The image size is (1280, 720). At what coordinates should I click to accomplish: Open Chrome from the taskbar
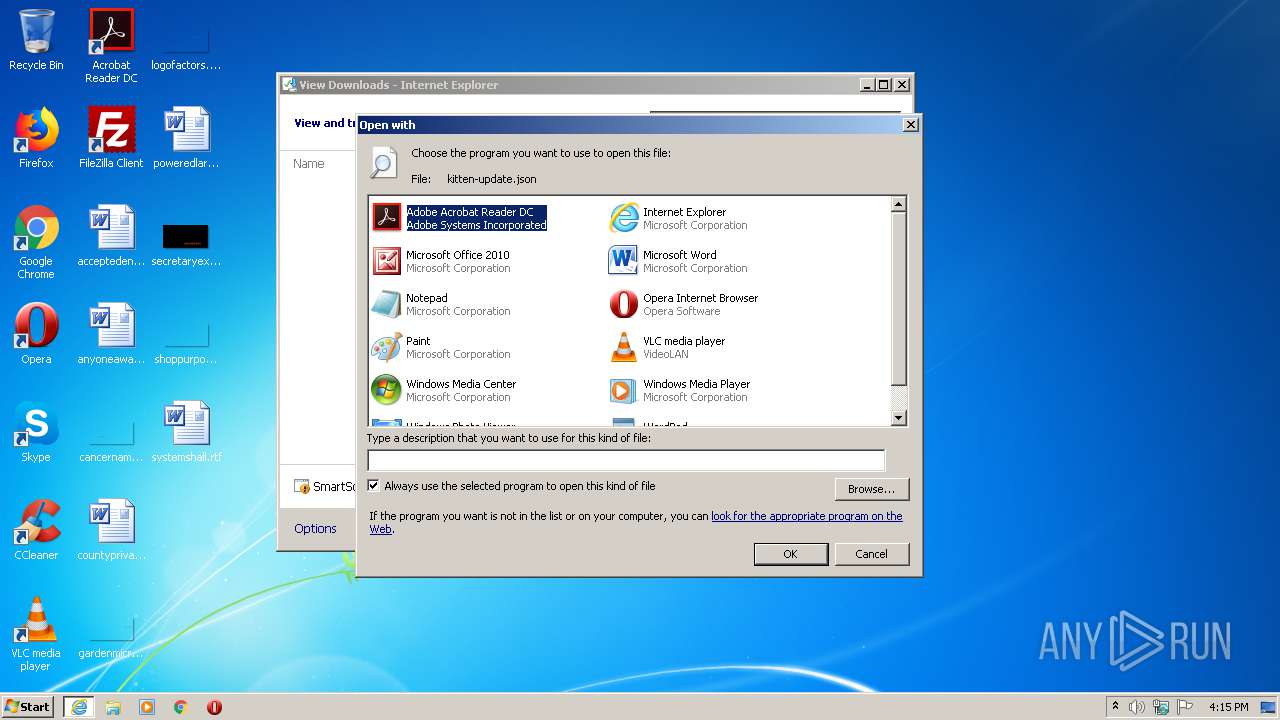(181, 707)
